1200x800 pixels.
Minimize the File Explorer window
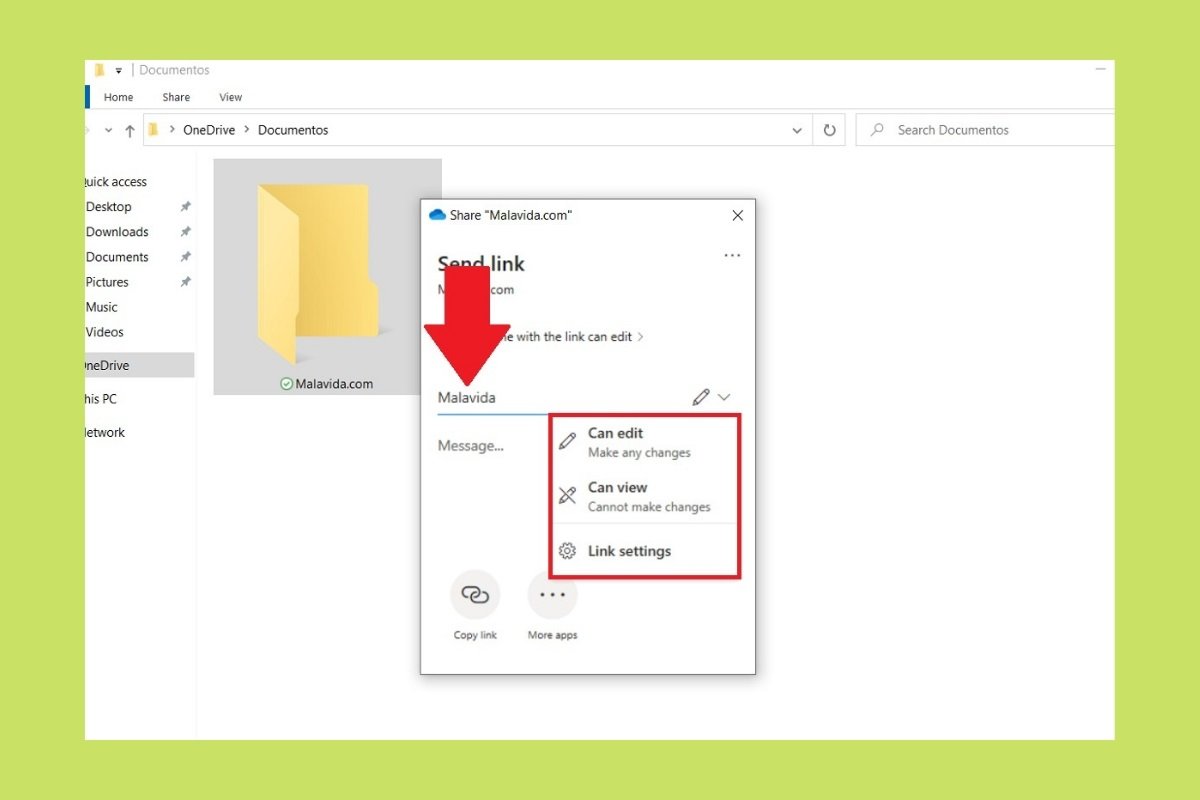1100,70
